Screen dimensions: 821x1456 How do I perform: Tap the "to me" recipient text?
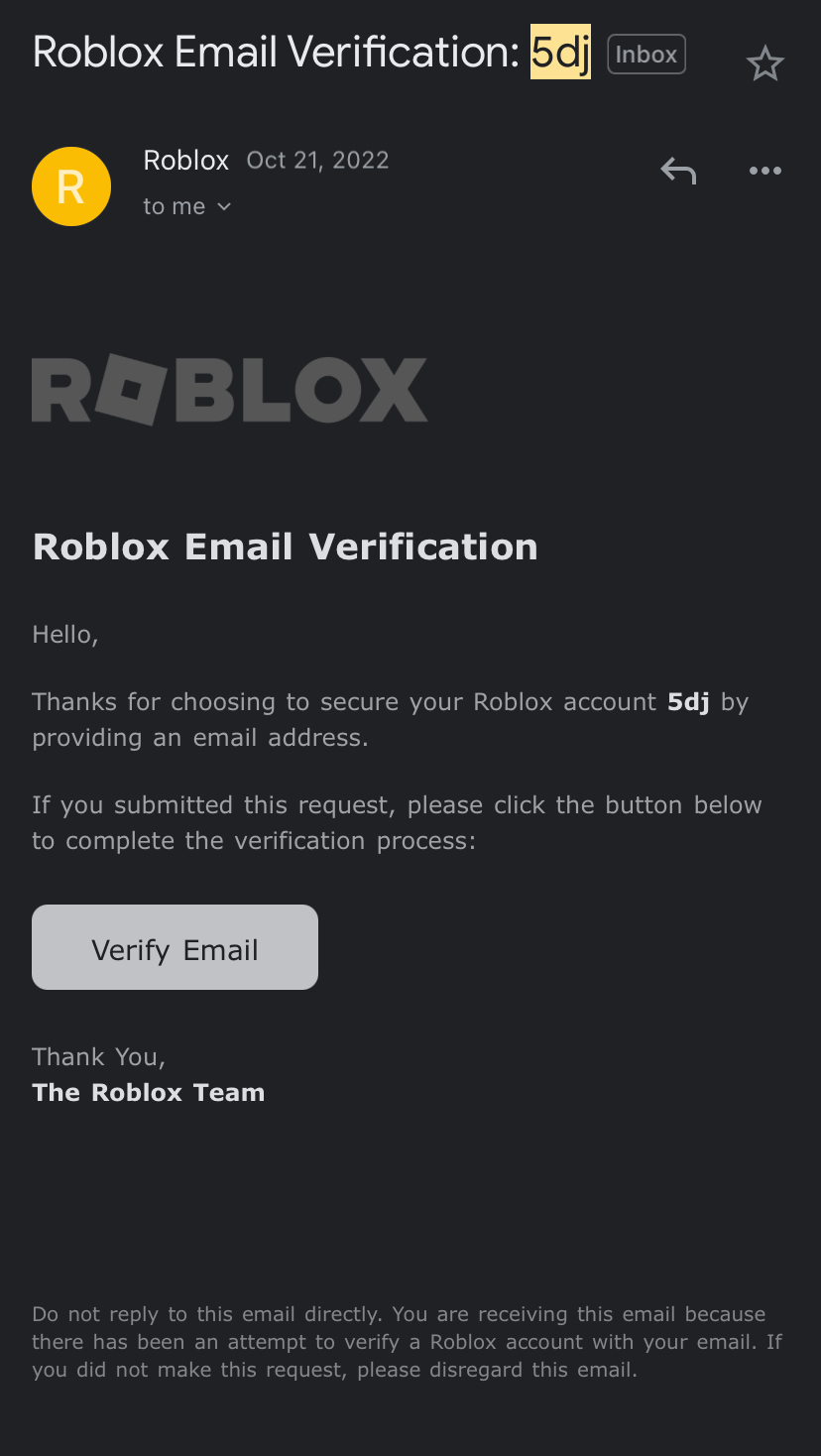click(175, 206)
